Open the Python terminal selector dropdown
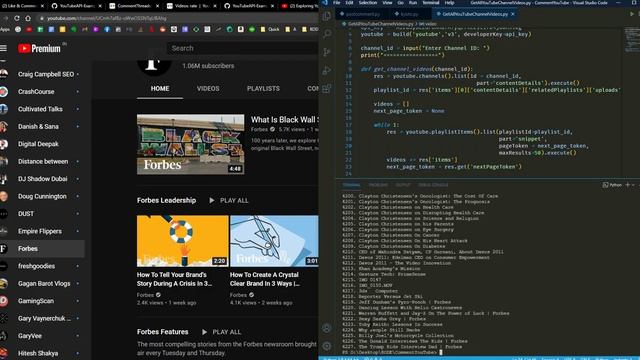Image resolution: width=640 pixels, height=360 pixels. (612, 185)
